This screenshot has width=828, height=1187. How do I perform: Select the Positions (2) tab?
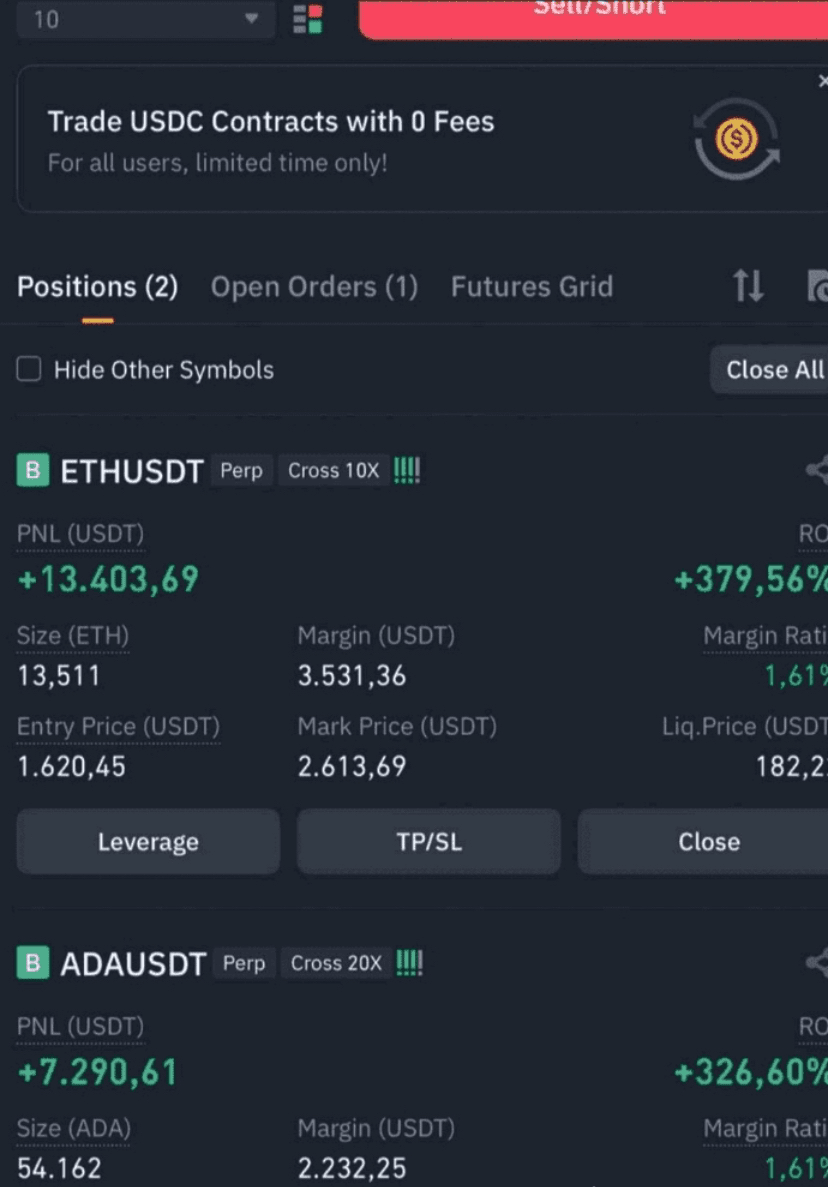coord(98,287)
